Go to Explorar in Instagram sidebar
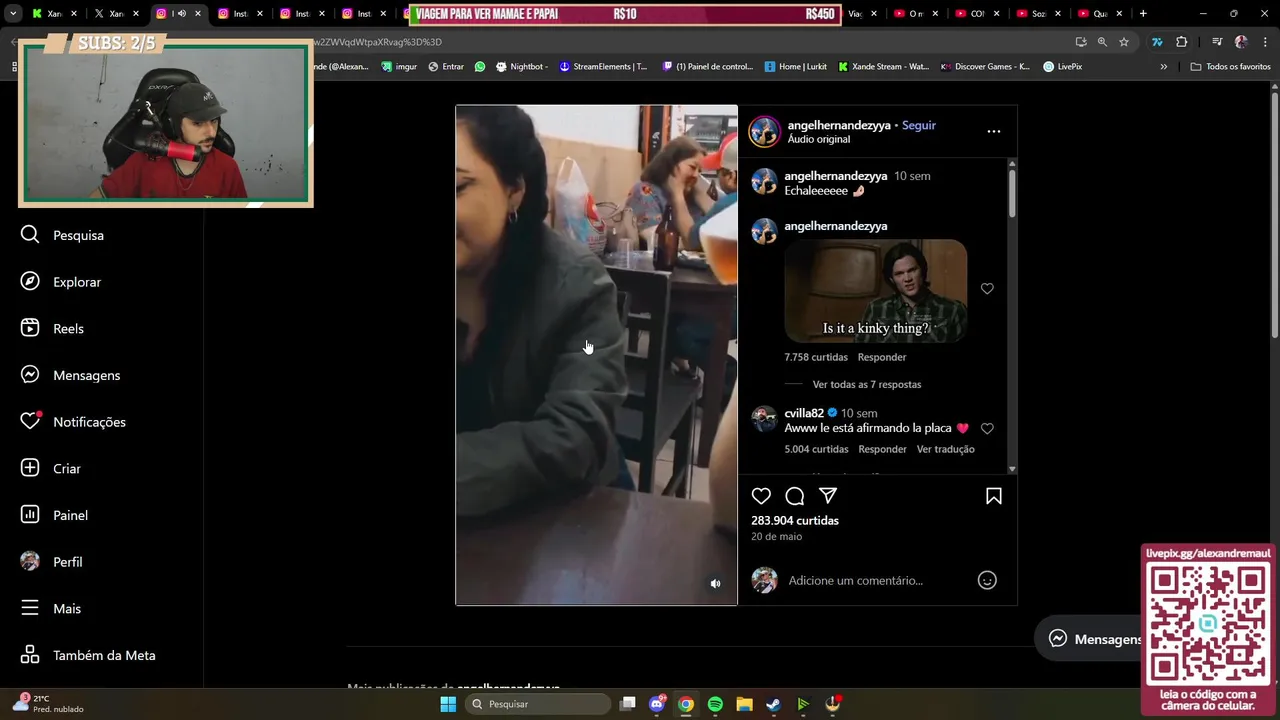The width and height of the screenshot is (1280, 720). 61,282
